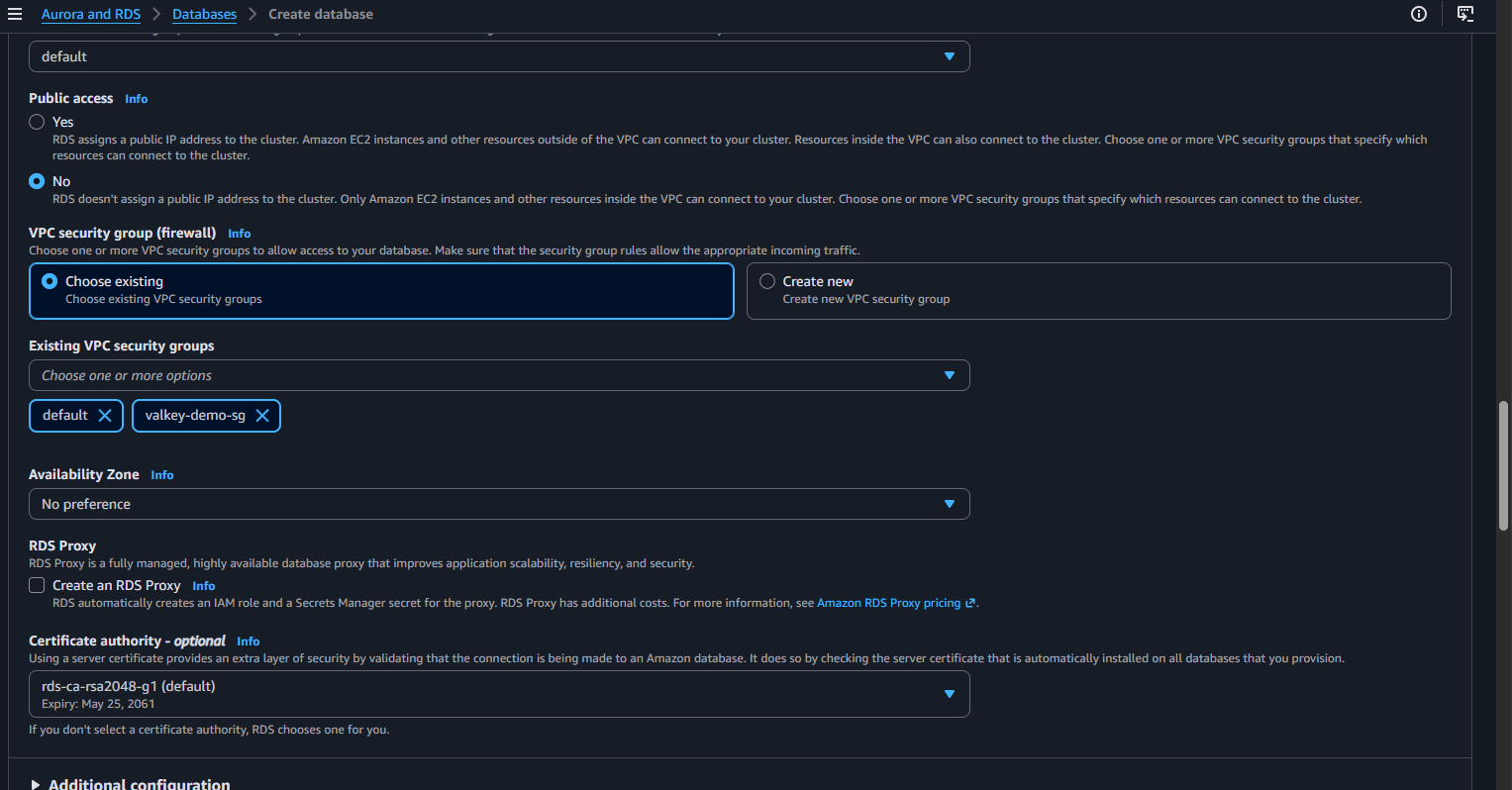Image resolution: width=1512 pixels, height=790 pixels.
Task: Open the info panel icon in the header
Action: tap(1419, 14)
